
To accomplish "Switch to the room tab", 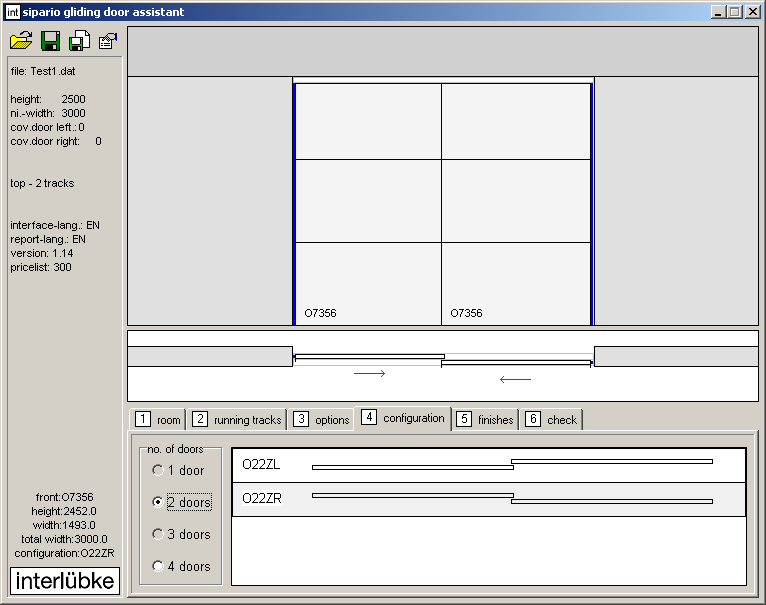I will pos(158,420).
